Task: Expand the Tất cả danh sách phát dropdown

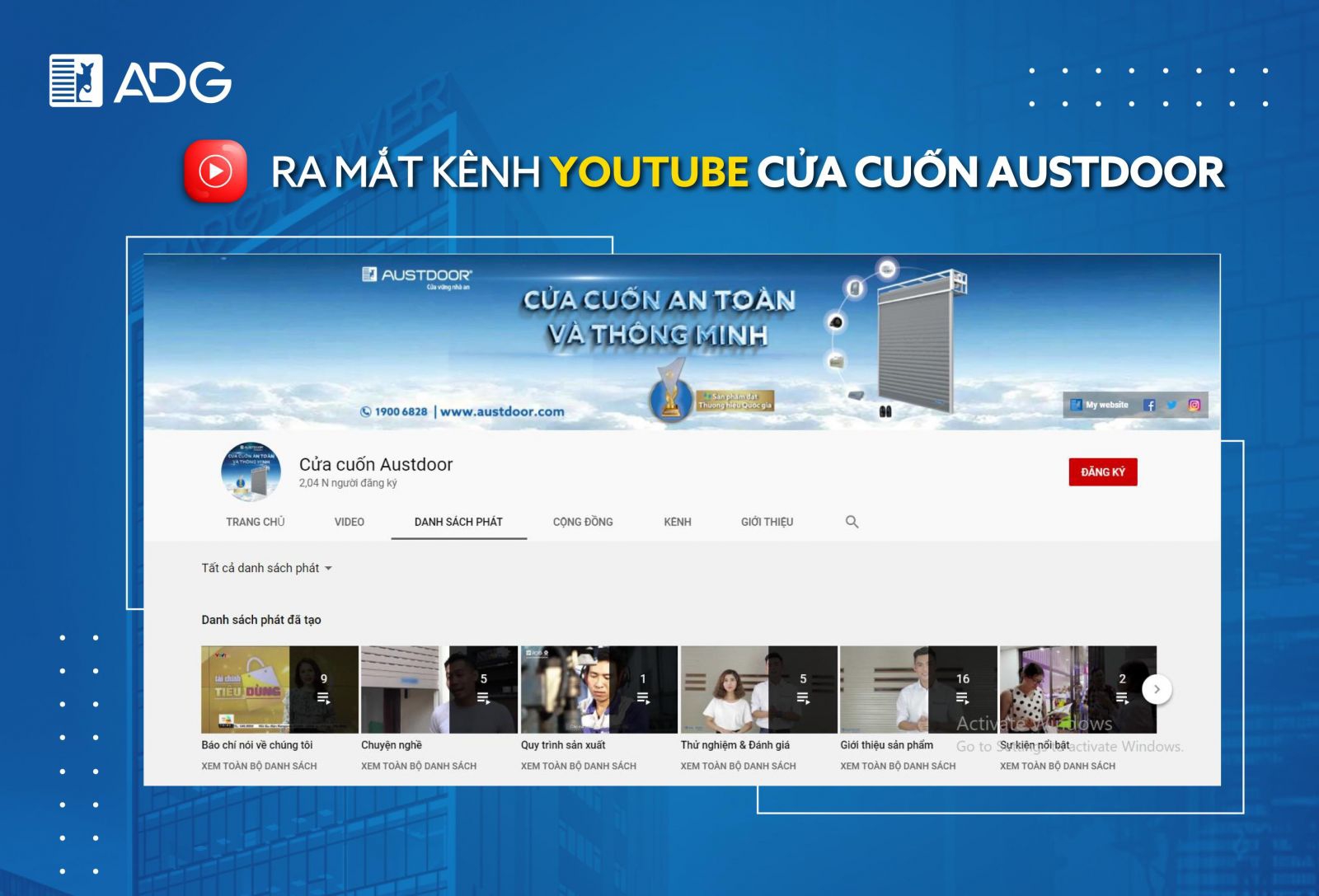Action: point(267,568)
